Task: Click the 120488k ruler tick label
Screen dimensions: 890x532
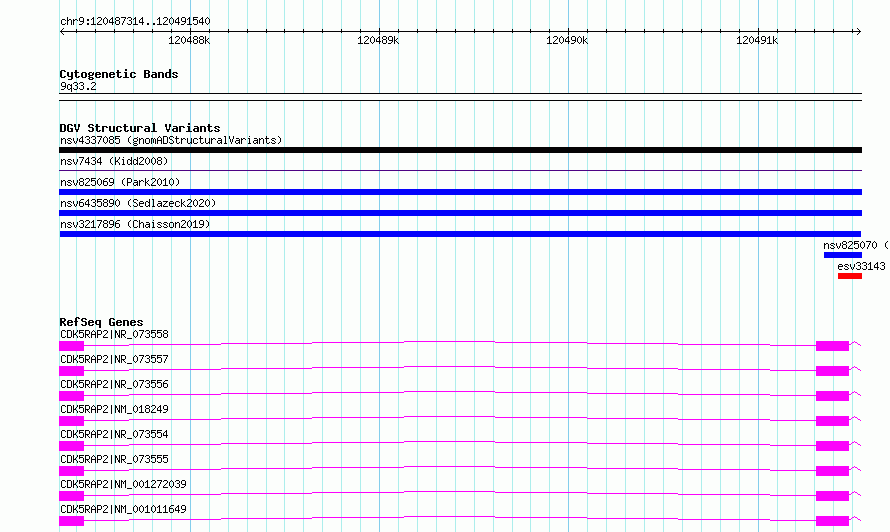Action: pos(189,40)
